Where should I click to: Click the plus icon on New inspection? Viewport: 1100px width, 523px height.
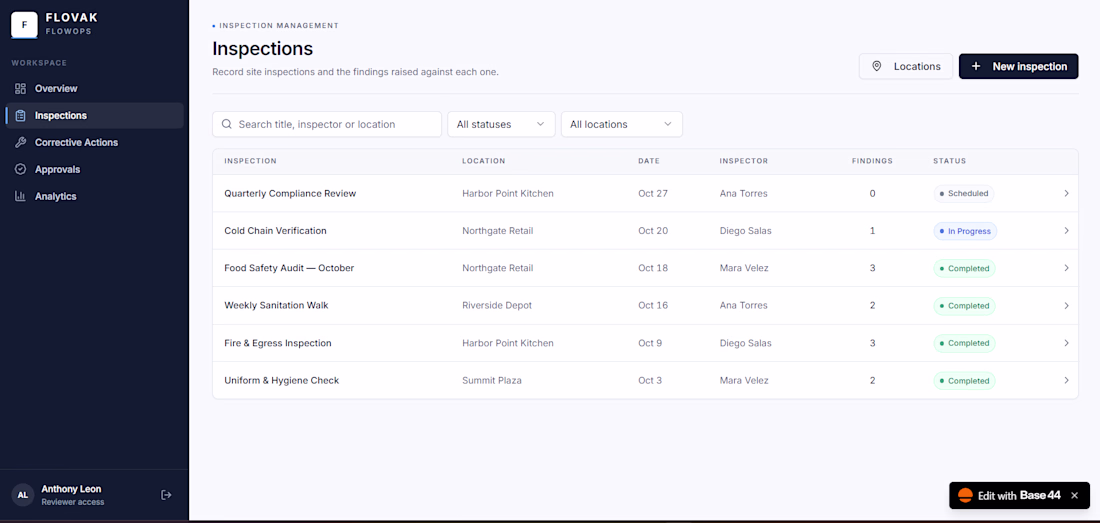point(976,66)
